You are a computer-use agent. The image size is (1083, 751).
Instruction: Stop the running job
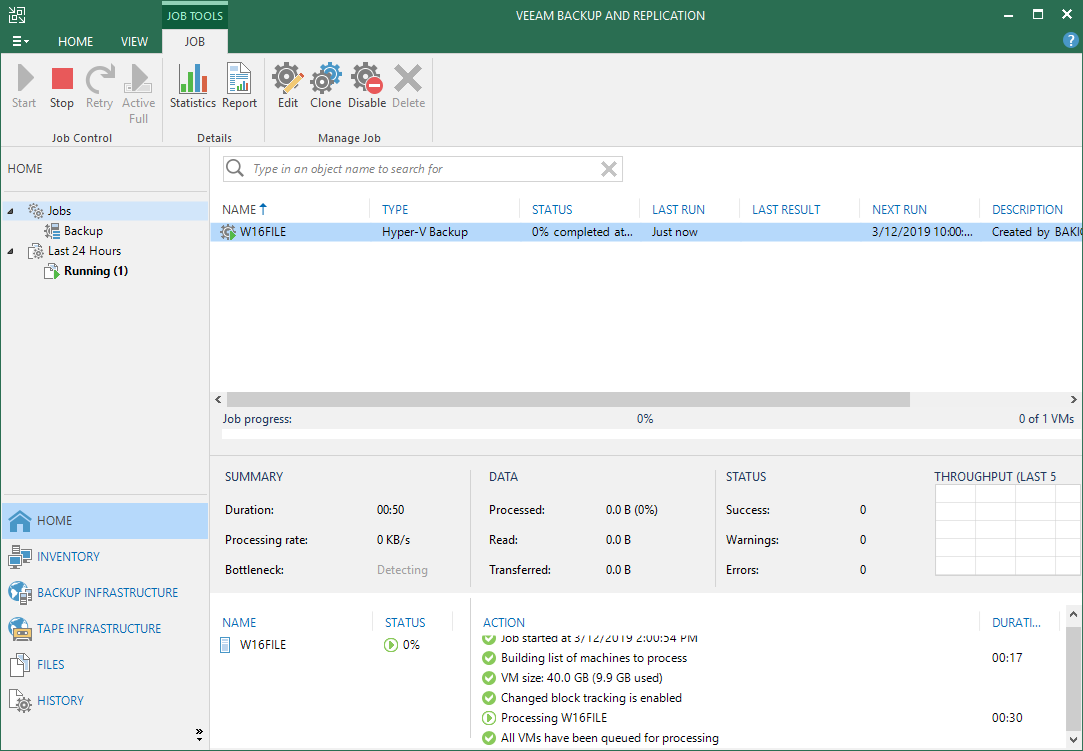pyautogui.click(x=61, y=86)
